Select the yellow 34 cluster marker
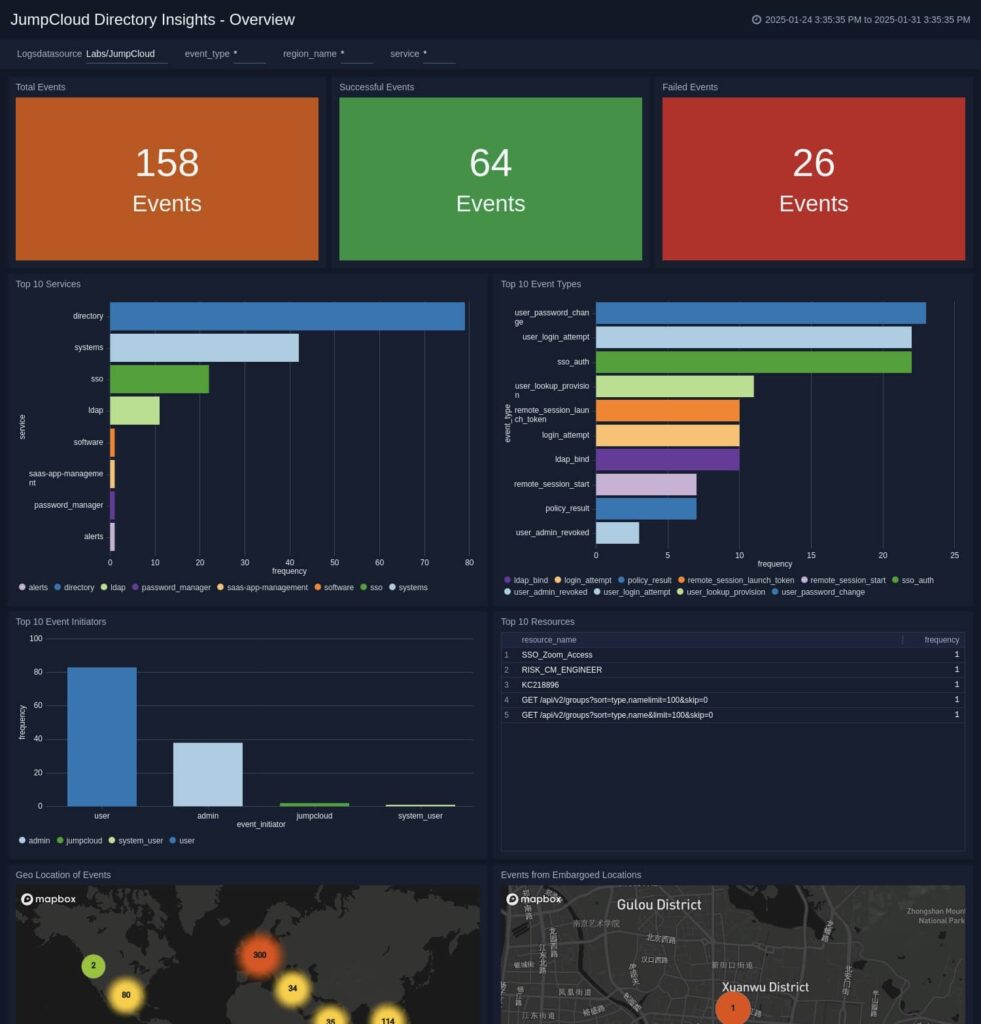The image size is (981, 1024). [x=291, y=988]
